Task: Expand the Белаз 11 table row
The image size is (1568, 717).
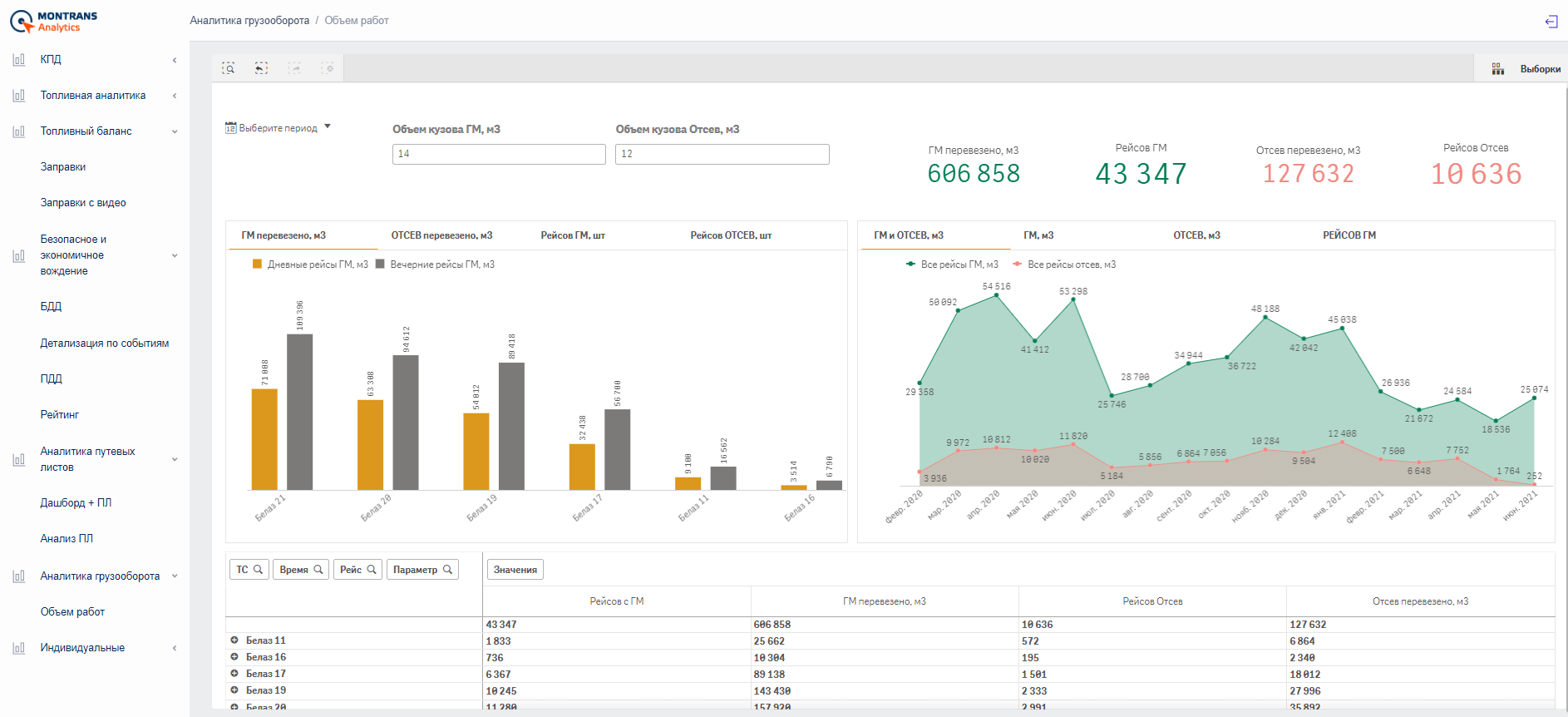Action: point(234,640)
